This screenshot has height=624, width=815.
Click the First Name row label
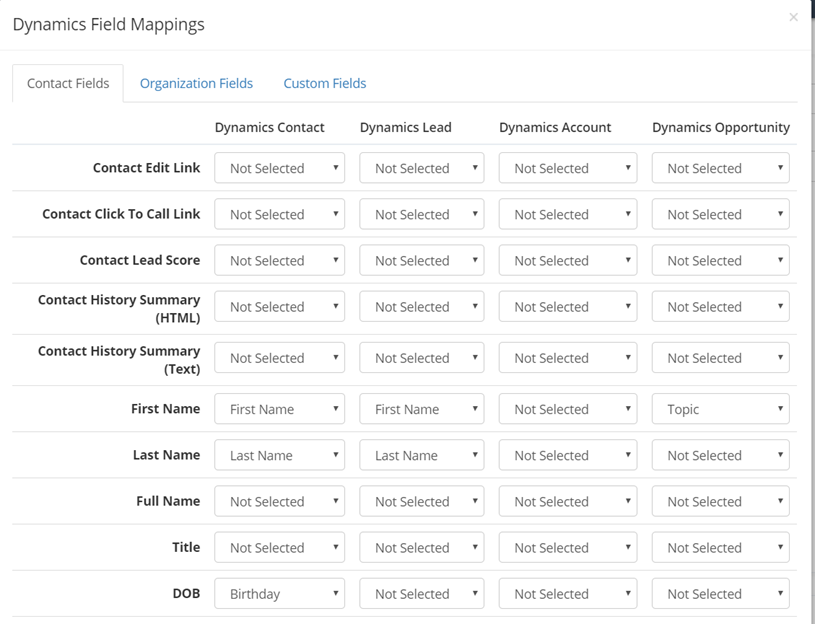coord(165,409)
